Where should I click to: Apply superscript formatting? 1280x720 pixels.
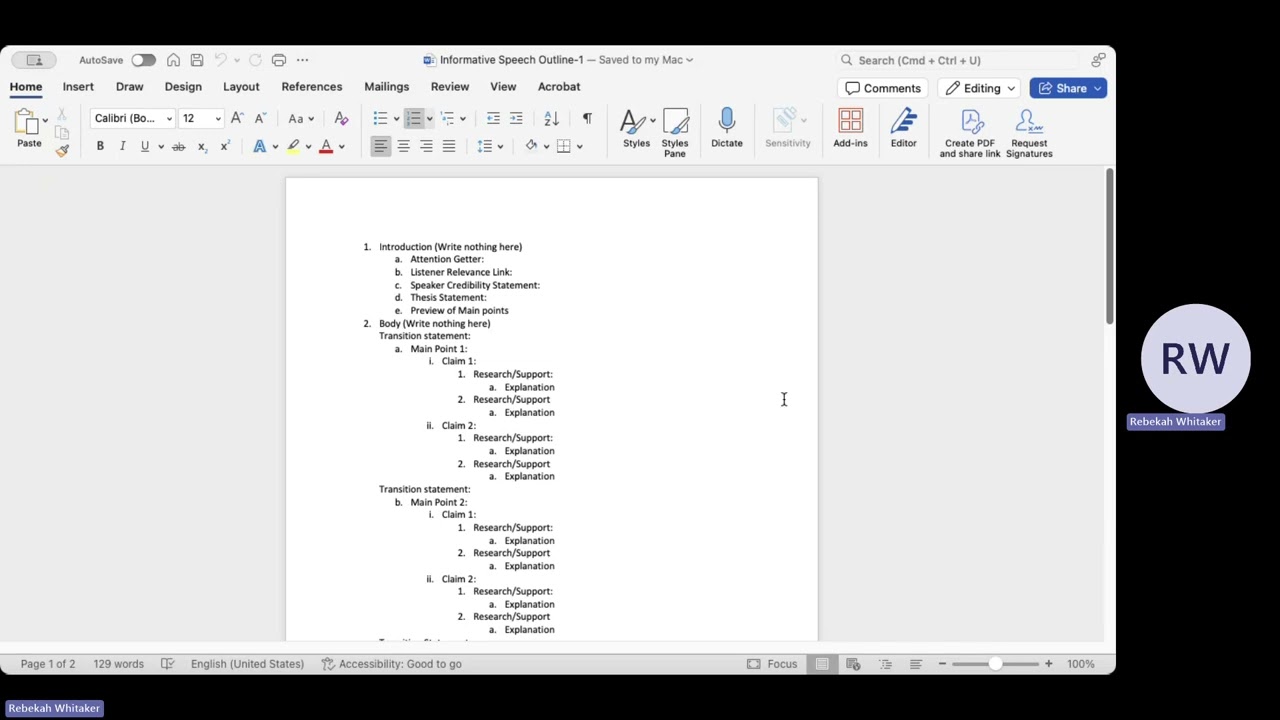pyautogui.click(x=225, y=146)
